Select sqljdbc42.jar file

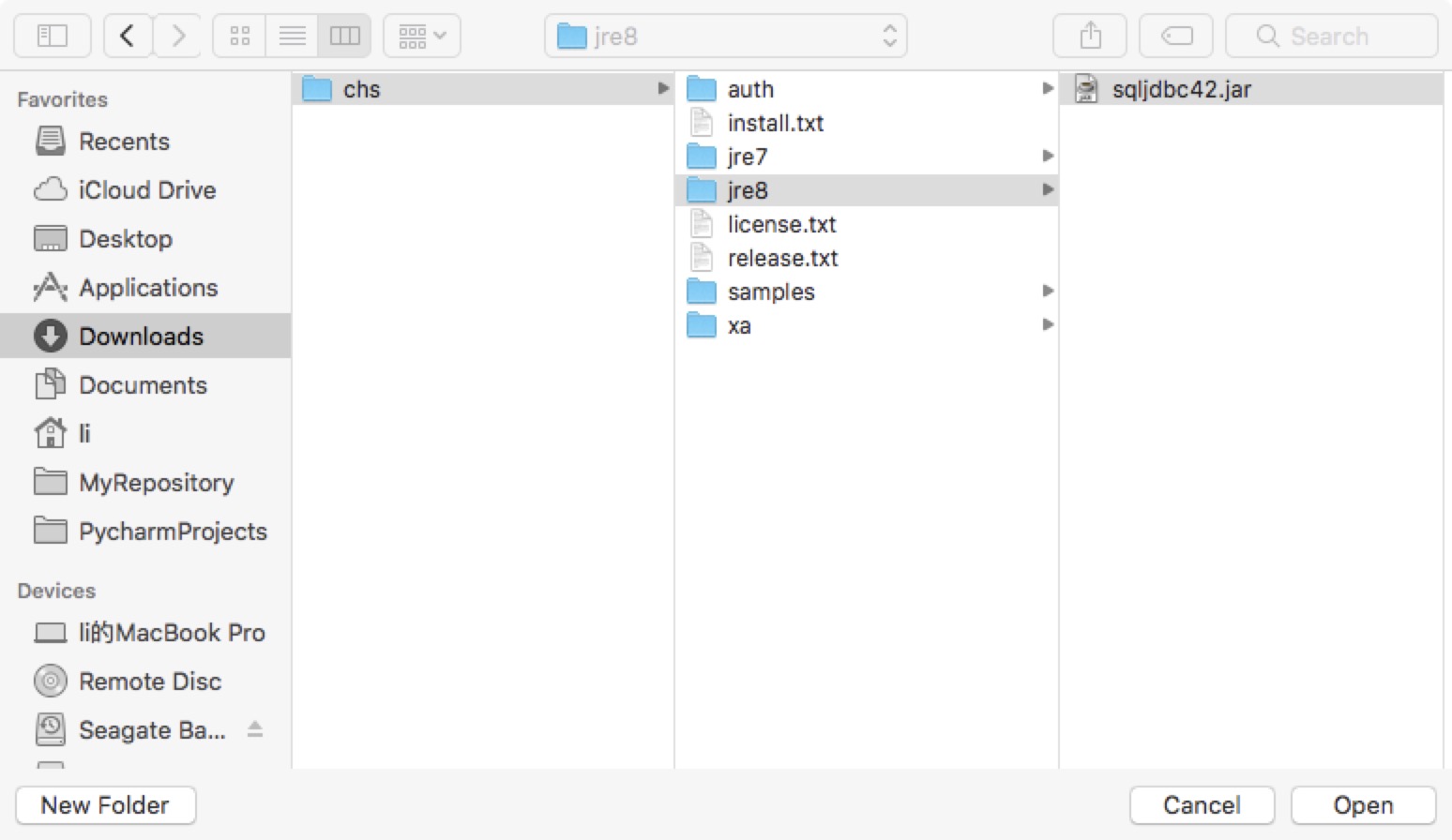[x=1251, y=89]
